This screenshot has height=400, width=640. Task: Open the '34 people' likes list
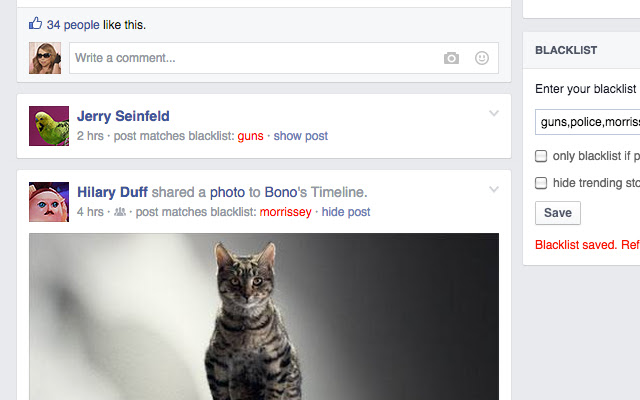click(73, 25)
